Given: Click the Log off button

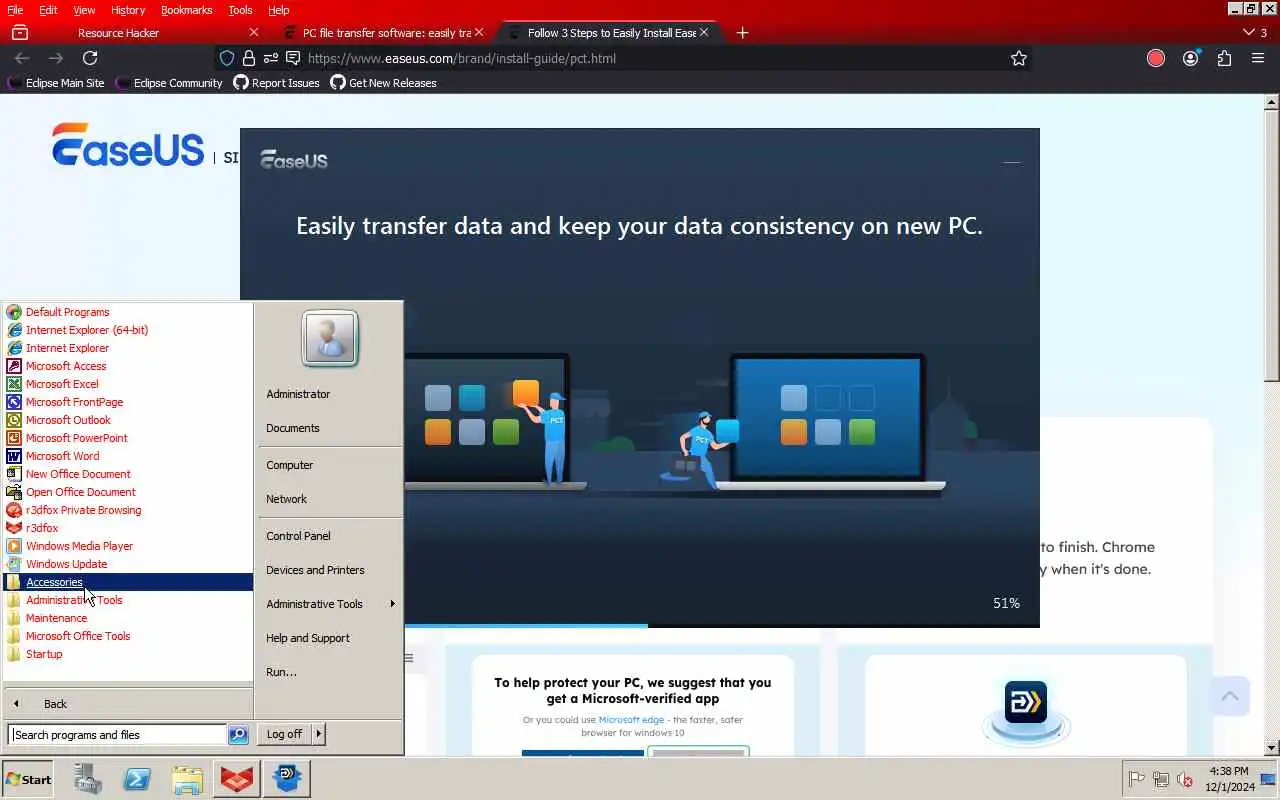Looking at the screenshot, I should (x=284, y=734).
